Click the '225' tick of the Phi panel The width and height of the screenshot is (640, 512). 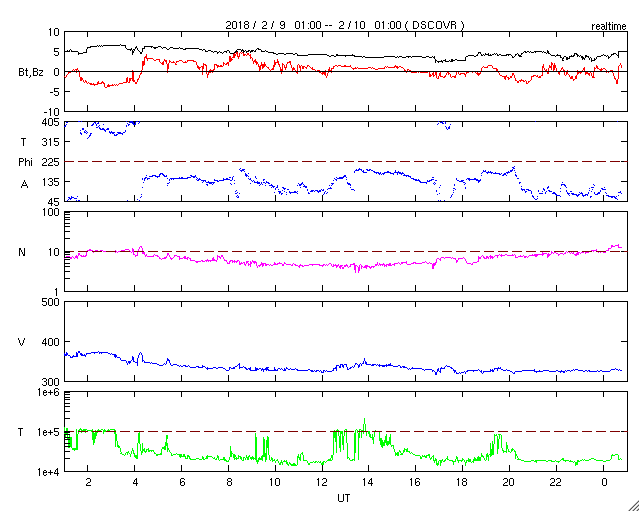[x=52, y=162]
